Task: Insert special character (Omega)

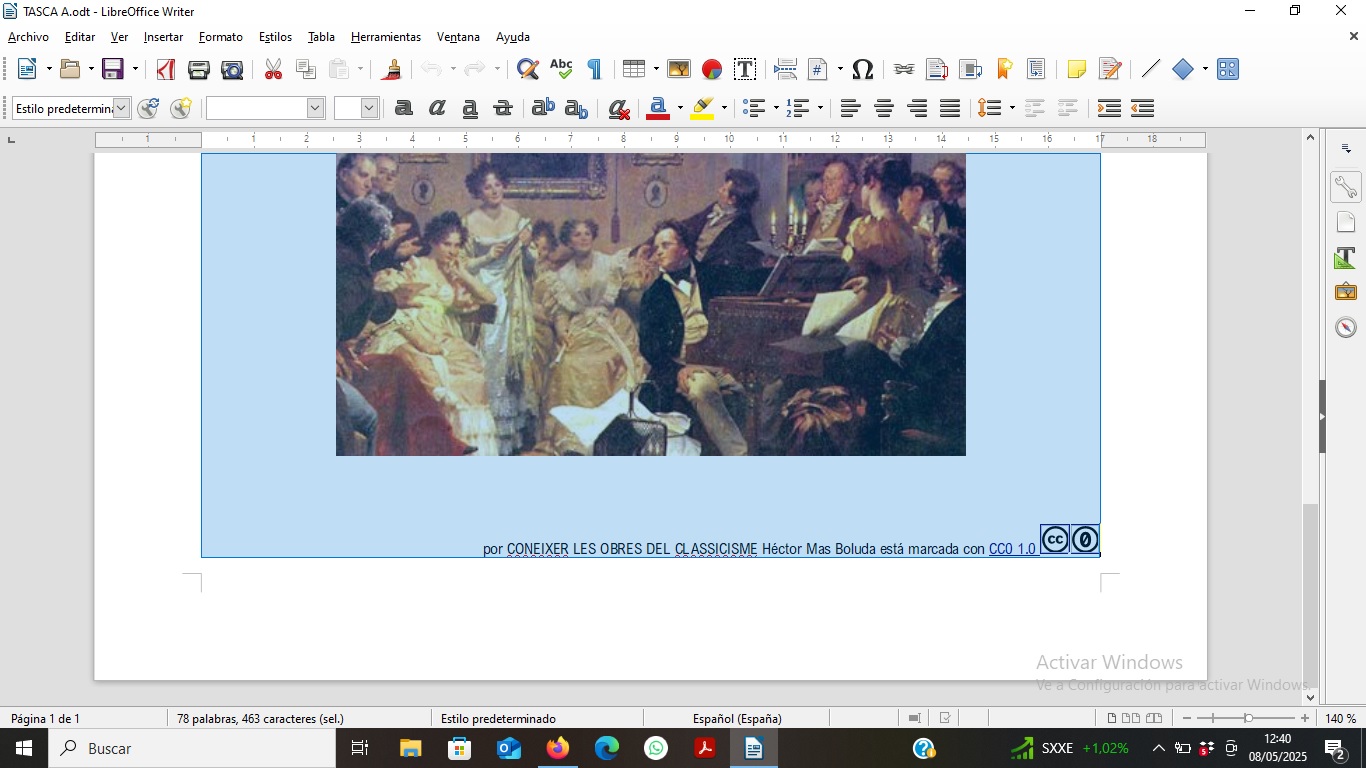Action: click(863, 69)
